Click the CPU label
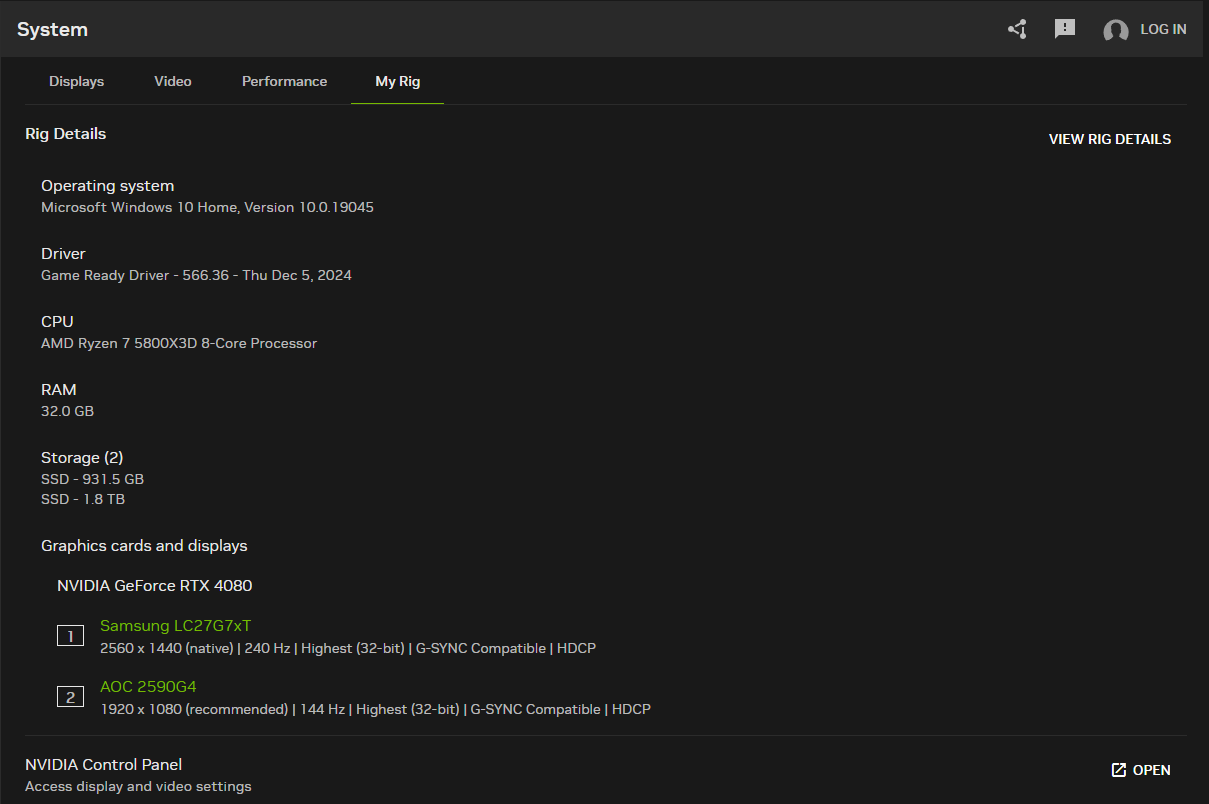 [x=57, y=322]
